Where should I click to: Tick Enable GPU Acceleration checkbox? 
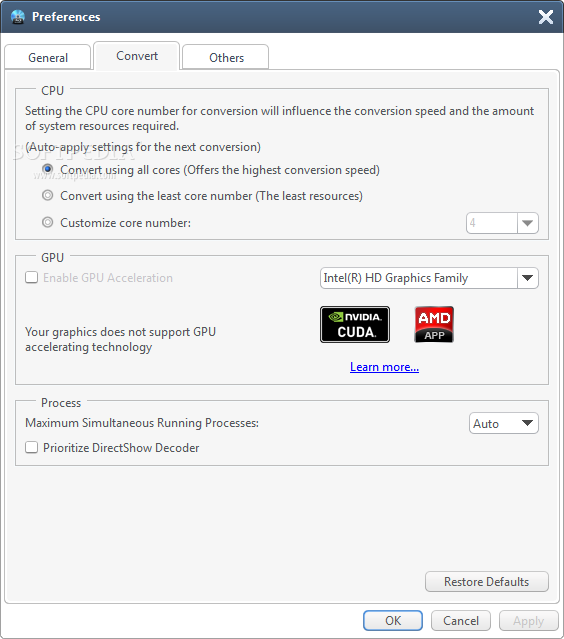click(x=31, y=278)
